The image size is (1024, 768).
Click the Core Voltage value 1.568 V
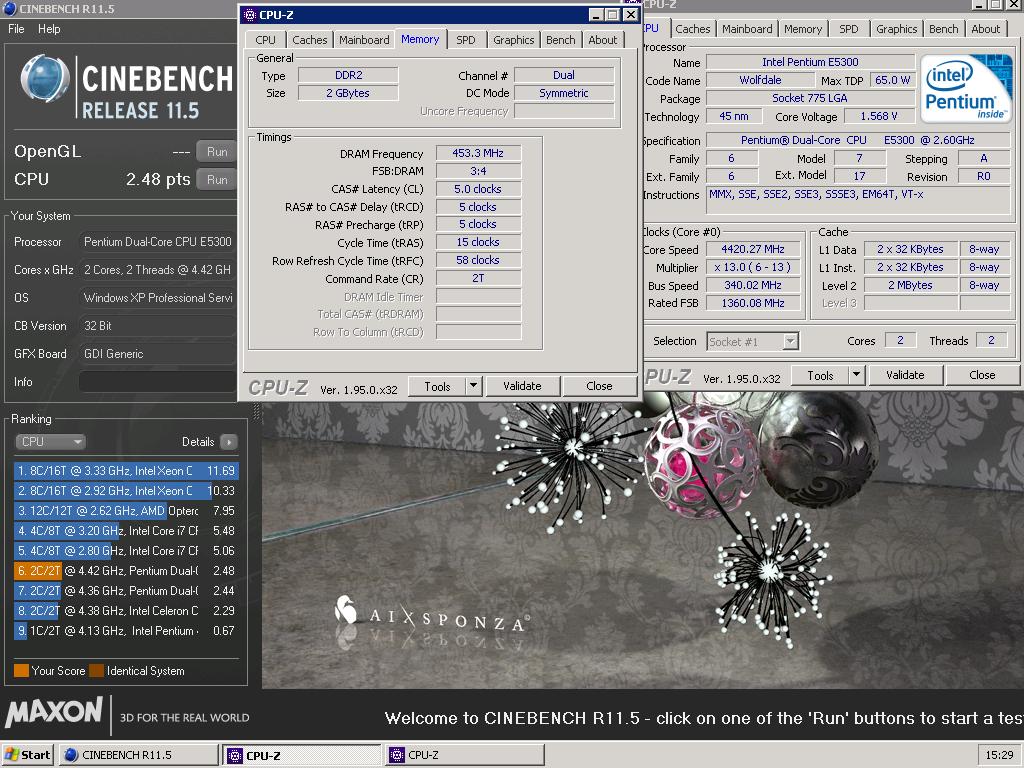click(879, 116)
